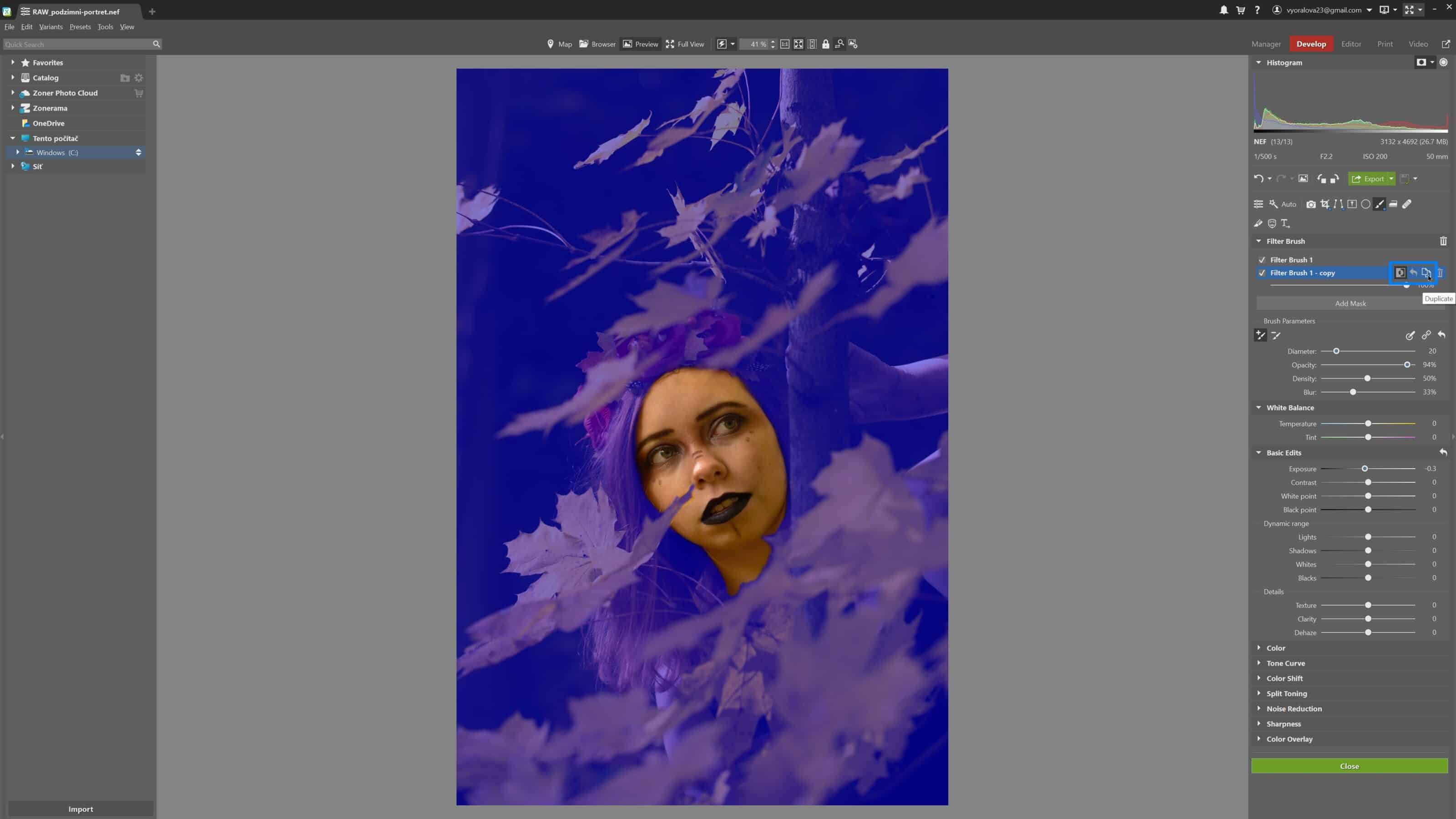Screen dimensions: 1456x819
Task: Expand the Tone Curve section
Action: pos(1285,663)
